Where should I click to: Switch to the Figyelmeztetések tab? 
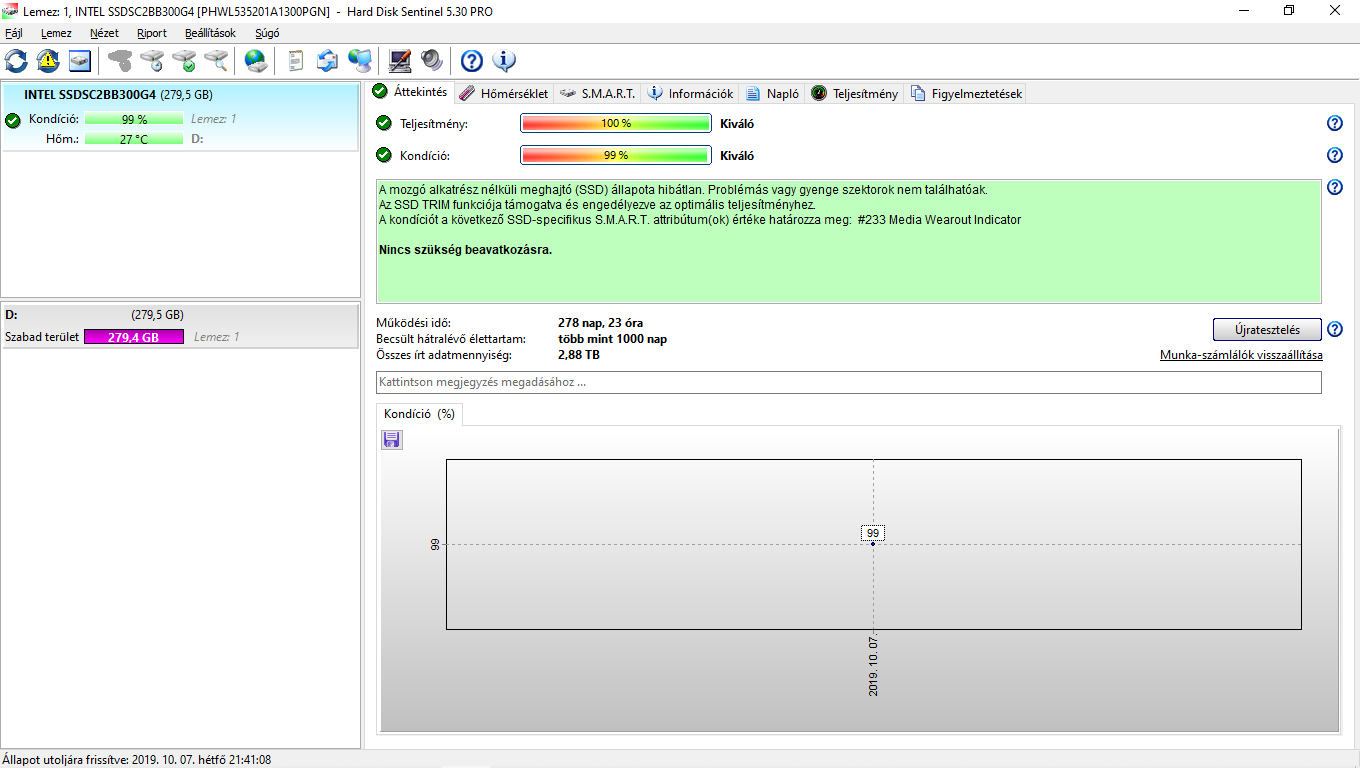click(965, 93)
